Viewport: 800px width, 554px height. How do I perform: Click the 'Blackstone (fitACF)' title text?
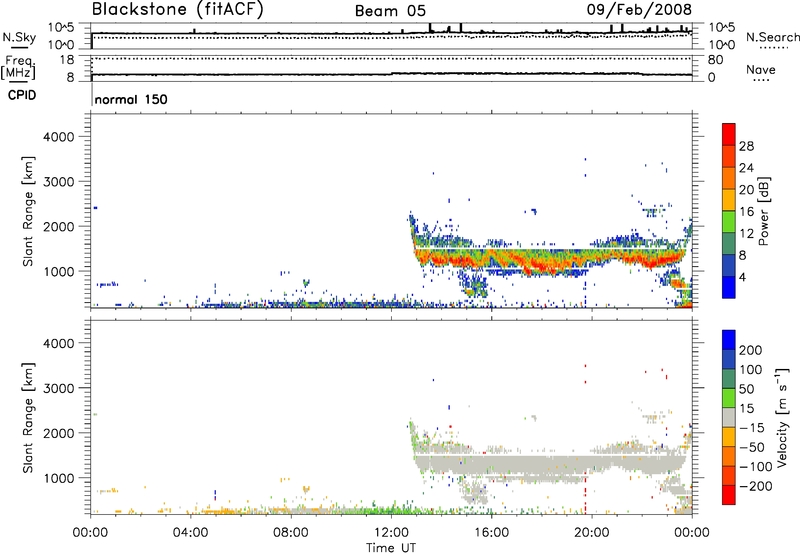click(178, 9)
